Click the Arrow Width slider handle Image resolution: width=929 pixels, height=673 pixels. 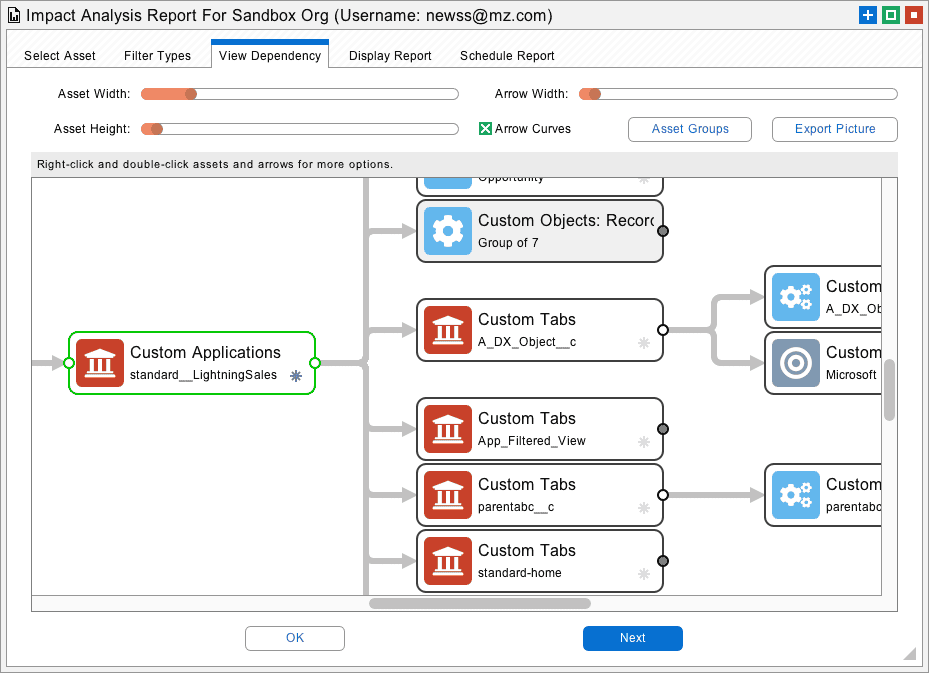coord(595,94)
